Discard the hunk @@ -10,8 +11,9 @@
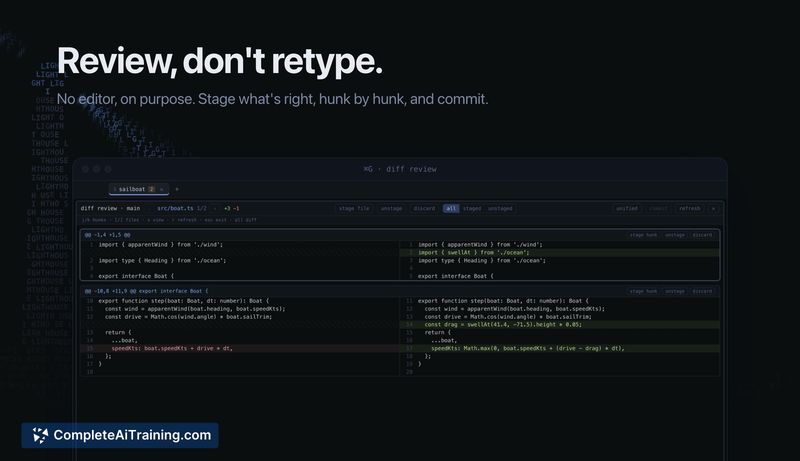This screenshot has height=461, width=800. [702, 291]
